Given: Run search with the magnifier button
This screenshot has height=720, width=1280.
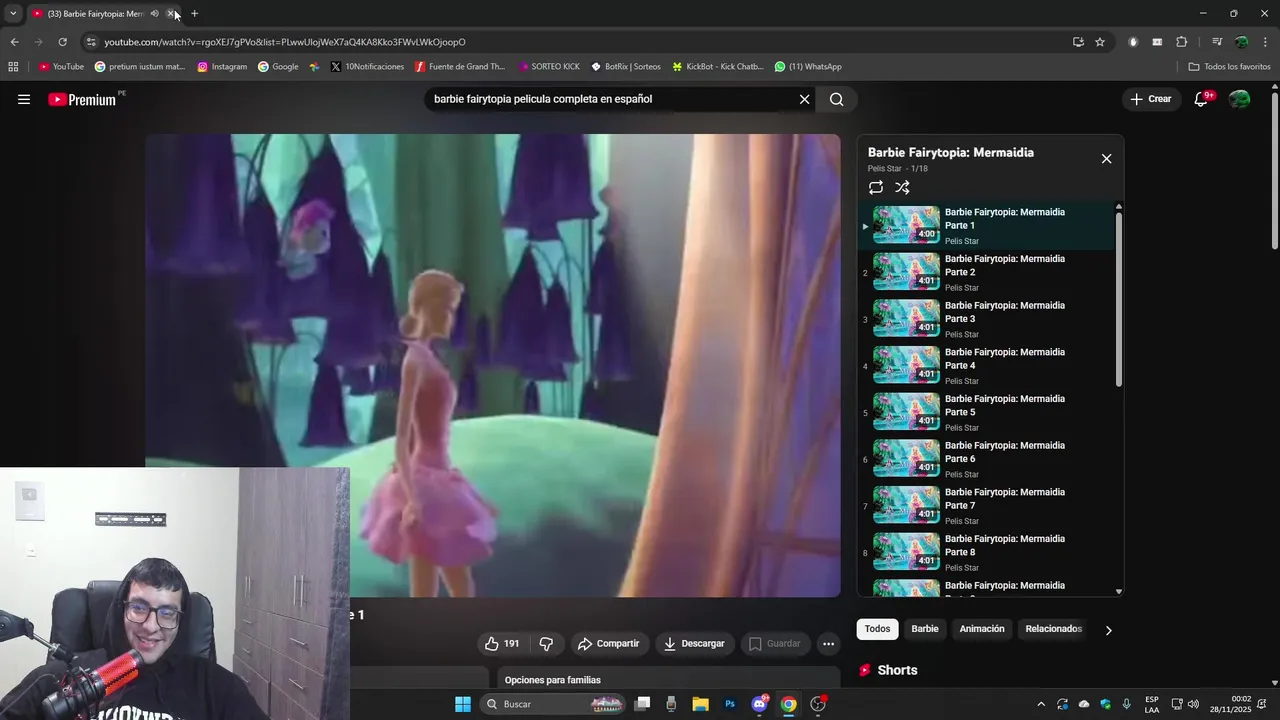Looking at the screenshot, I should 837,99.
